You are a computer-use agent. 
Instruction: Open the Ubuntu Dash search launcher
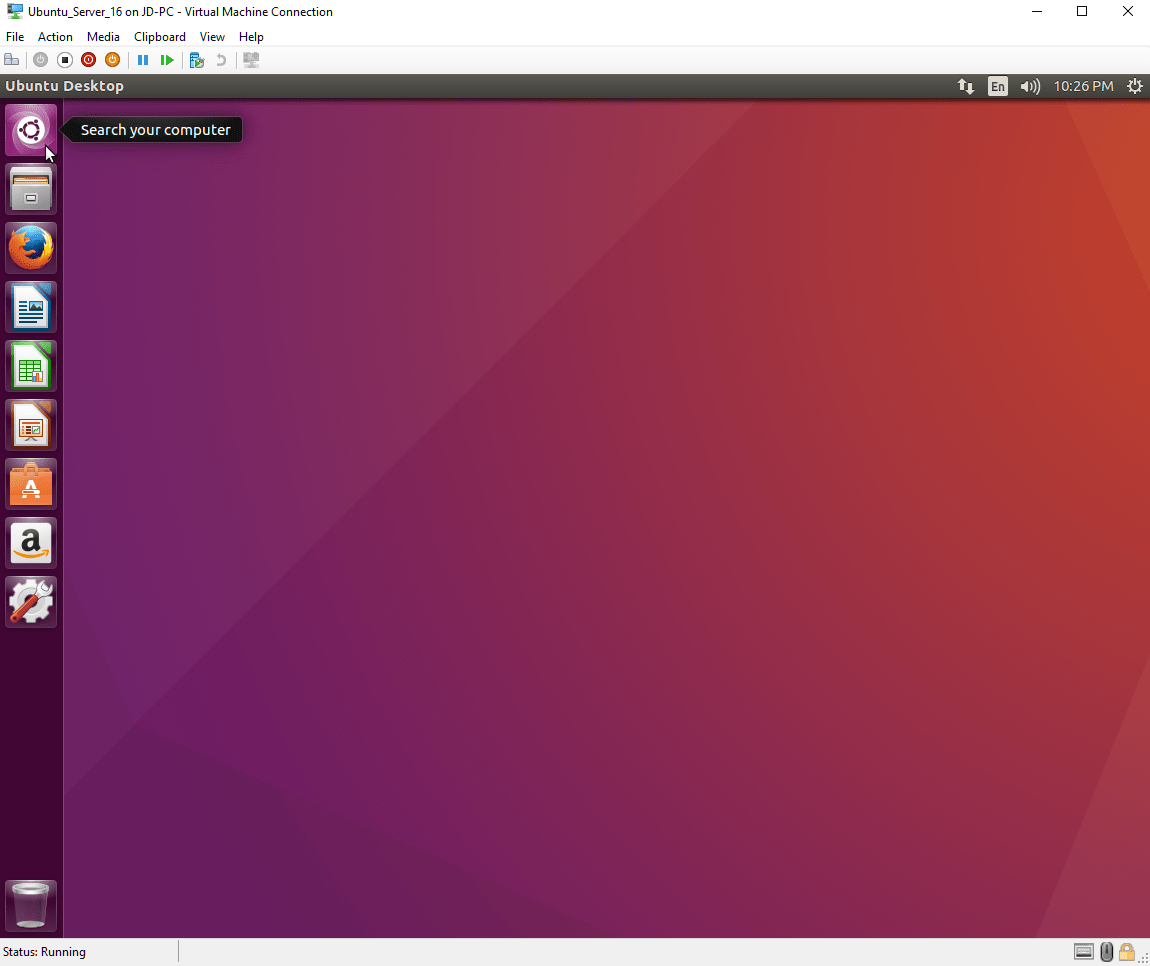tap(31, 130)
